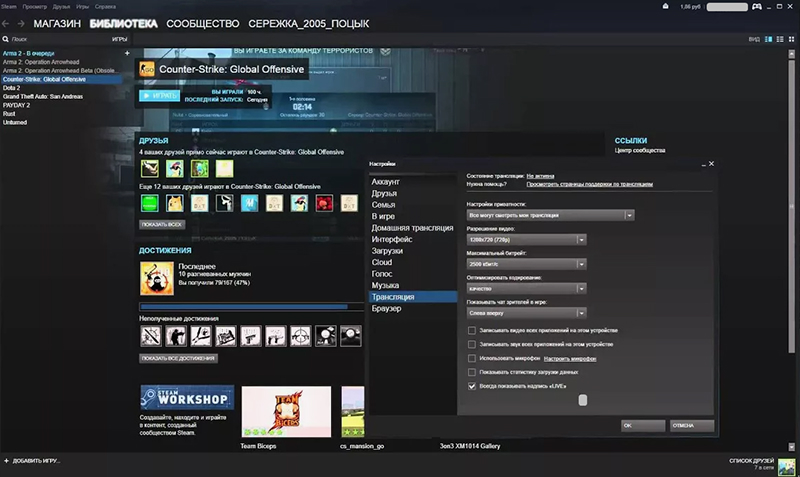This screenshot has height=477, width=800.
Task: Click the plus icon next to ДОБАВИТЬ ИГРУ
Action: pos(6,461)
